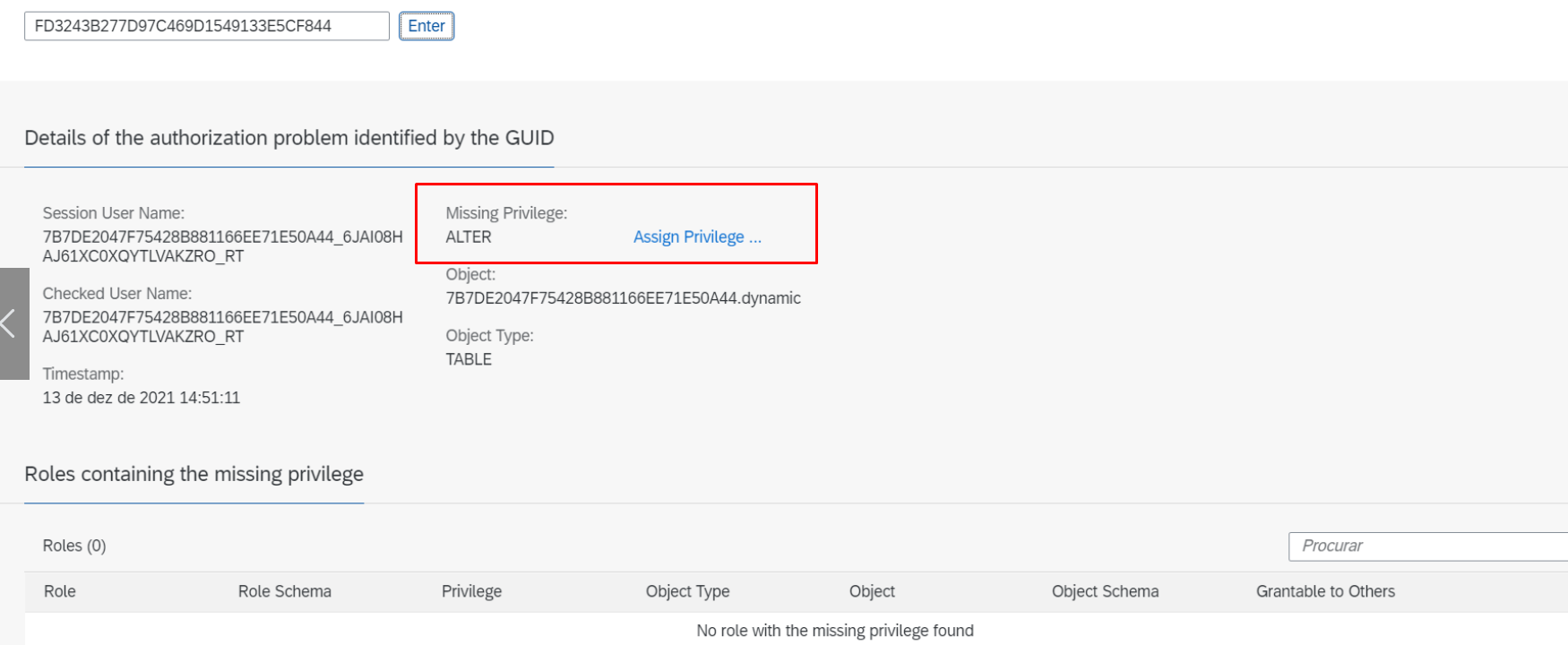Click the Enter button next to GUID
Image resolution: width=1568 pixels, height=645 pixels.
click(x=426, y=26)
